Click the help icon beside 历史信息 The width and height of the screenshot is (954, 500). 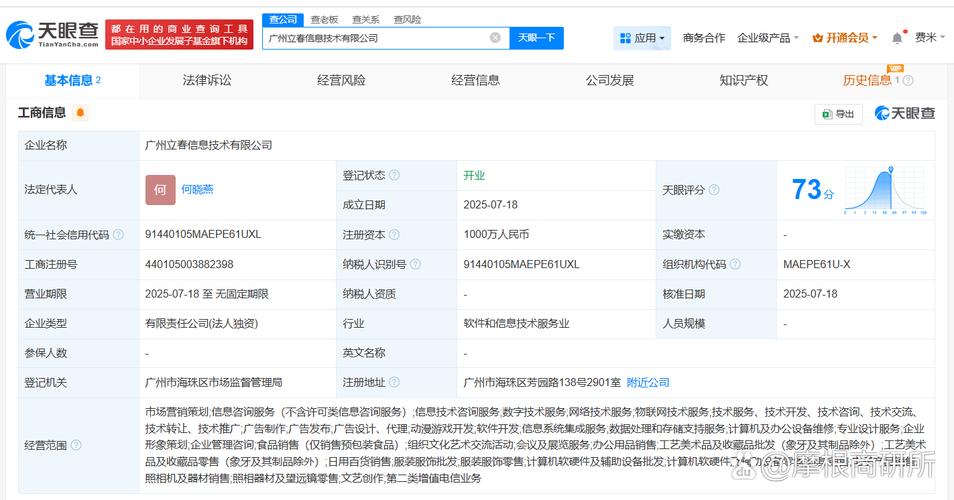click(x=908, y=80)
